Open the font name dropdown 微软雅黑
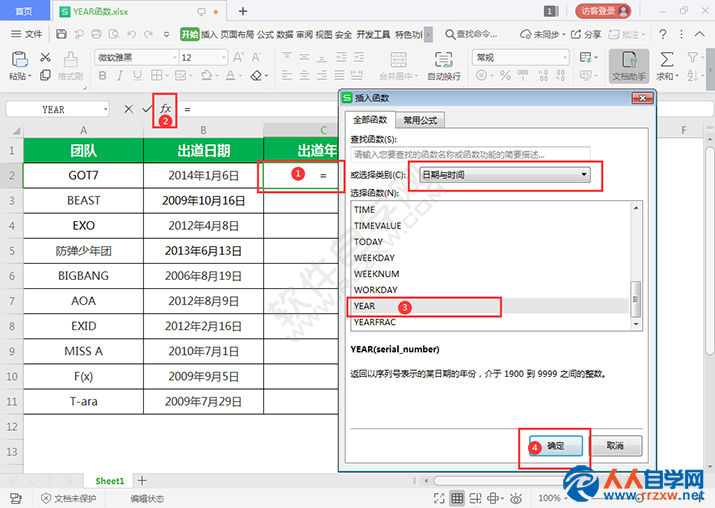 coord(175,57)
